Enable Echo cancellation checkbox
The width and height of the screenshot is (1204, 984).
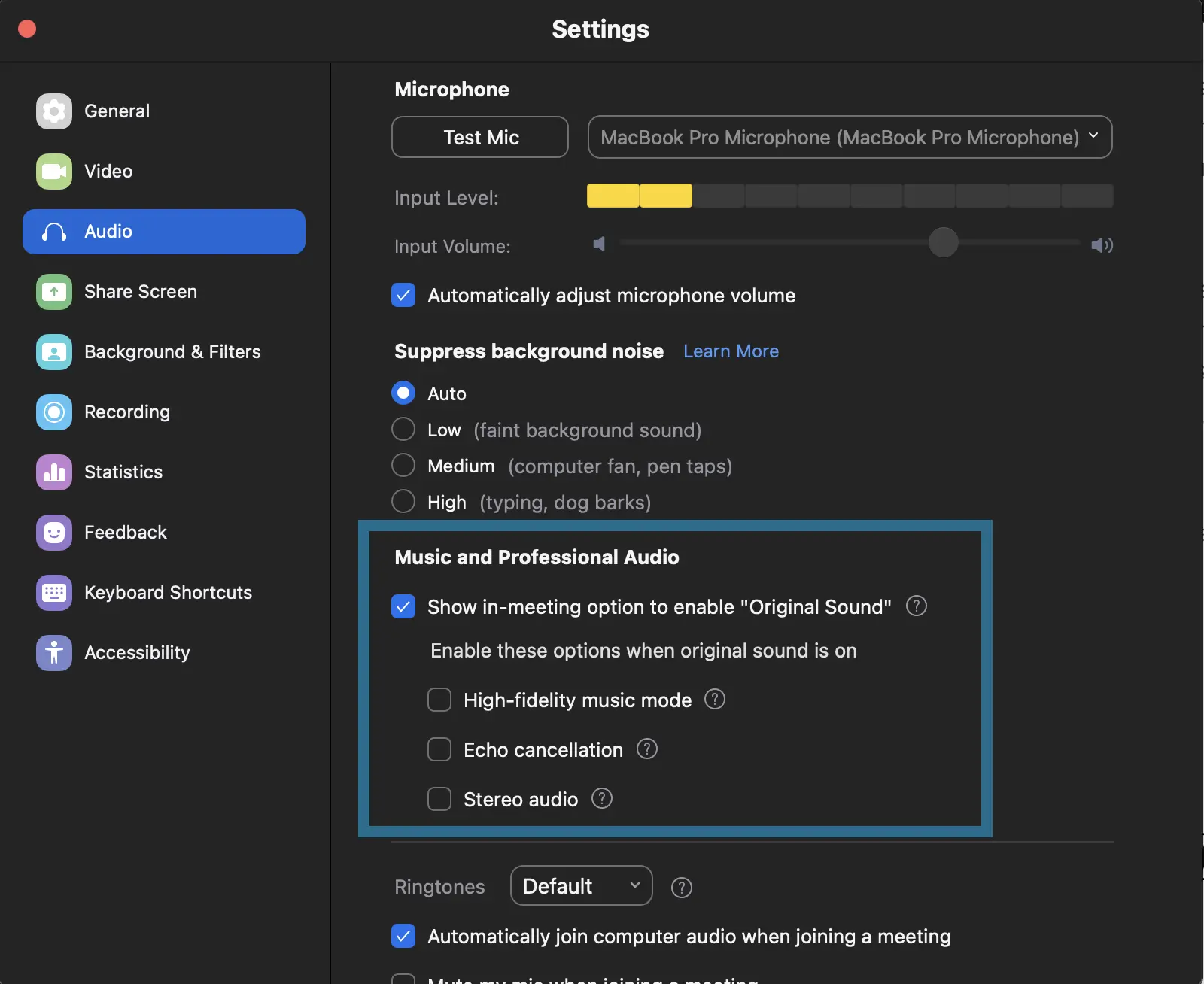click(439, 749)
